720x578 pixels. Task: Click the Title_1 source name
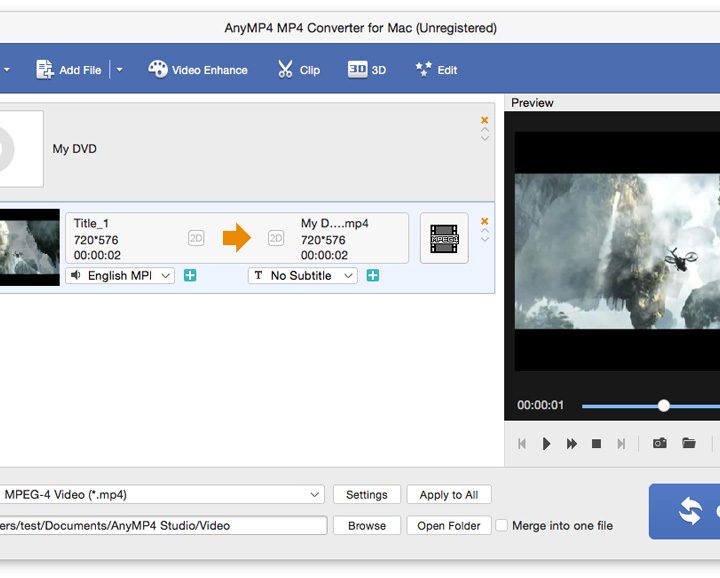coord(91,224)
